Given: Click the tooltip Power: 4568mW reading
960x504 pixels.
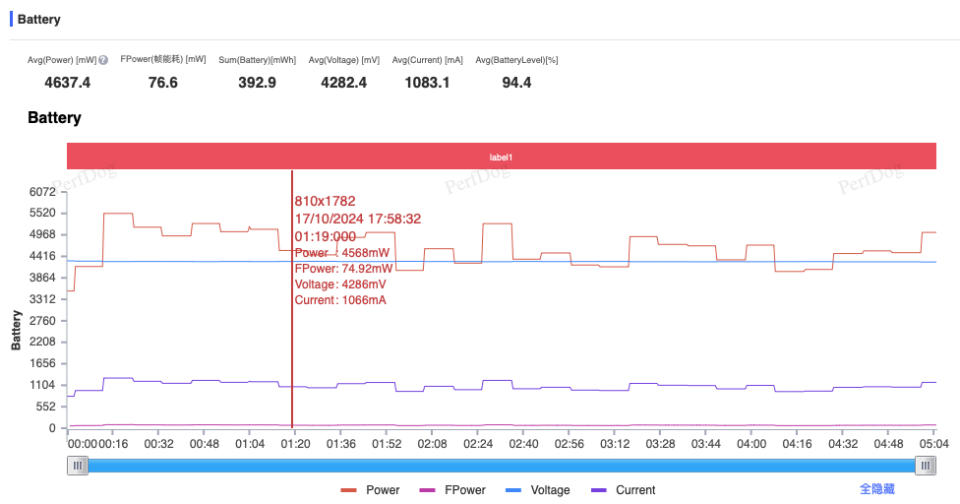Looking at the screenshot, I should tap(342, 253).
